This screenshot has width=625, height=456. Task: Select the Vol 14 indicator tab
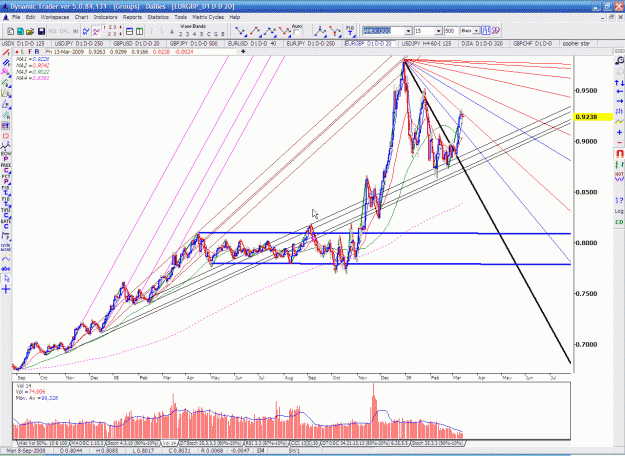tap(168, 443)
